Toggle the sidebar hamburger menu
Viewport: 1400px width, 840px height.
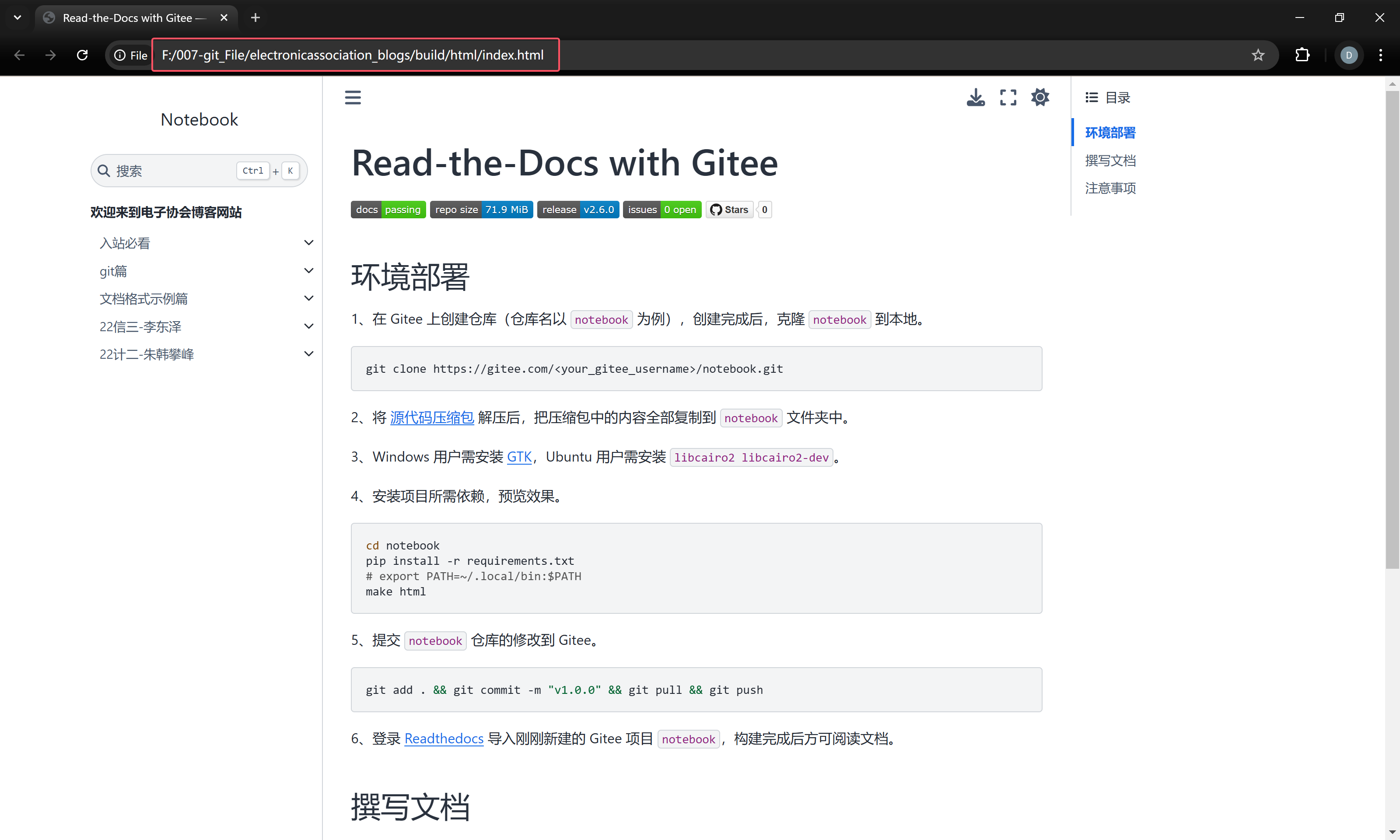[x=353, y=98]
